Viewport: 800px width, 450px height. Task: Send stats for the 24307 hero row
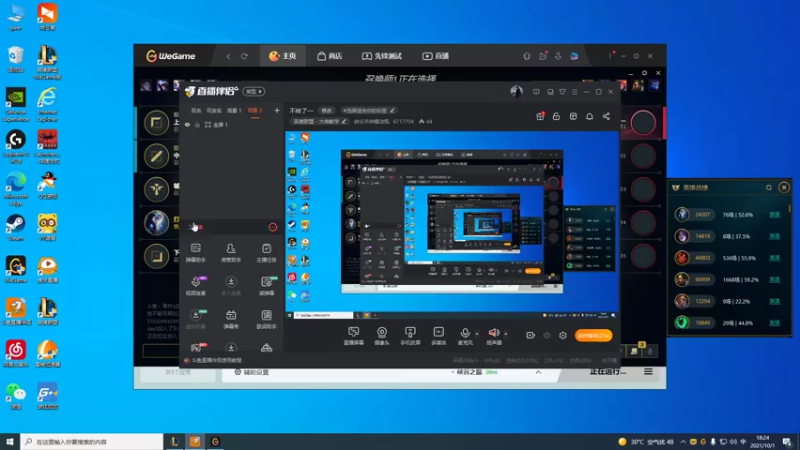tap(774, 215)
